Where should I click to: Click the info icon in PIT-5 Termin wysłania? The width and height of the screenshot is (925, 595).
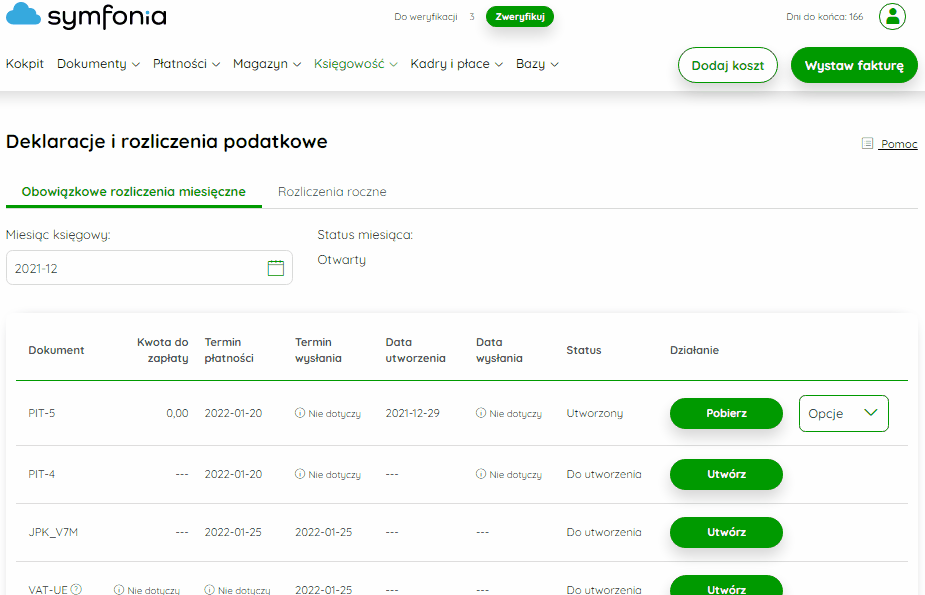click(x=300, y=413)
